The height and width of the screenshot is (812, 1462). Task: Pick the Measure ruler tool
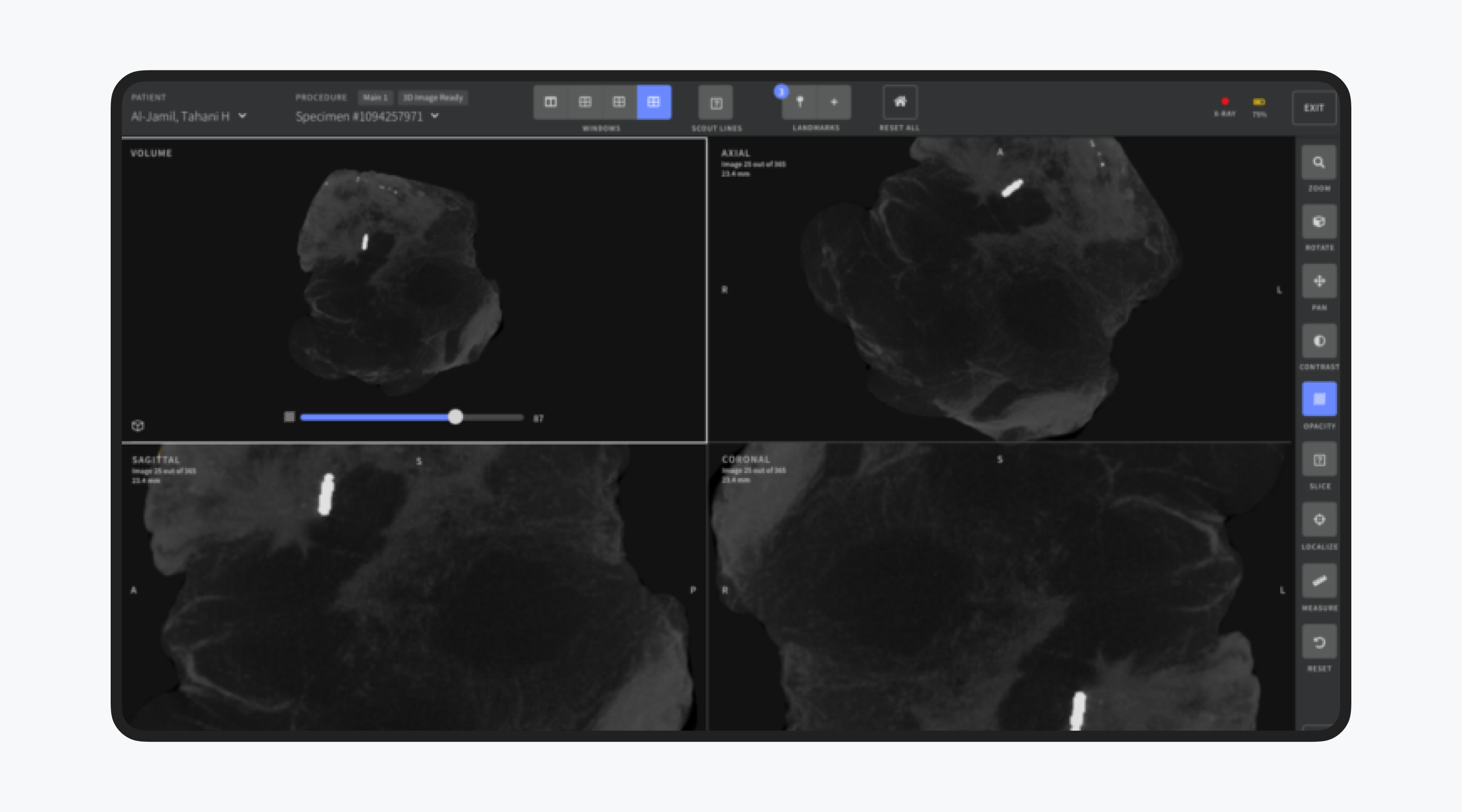[1318, 581]
